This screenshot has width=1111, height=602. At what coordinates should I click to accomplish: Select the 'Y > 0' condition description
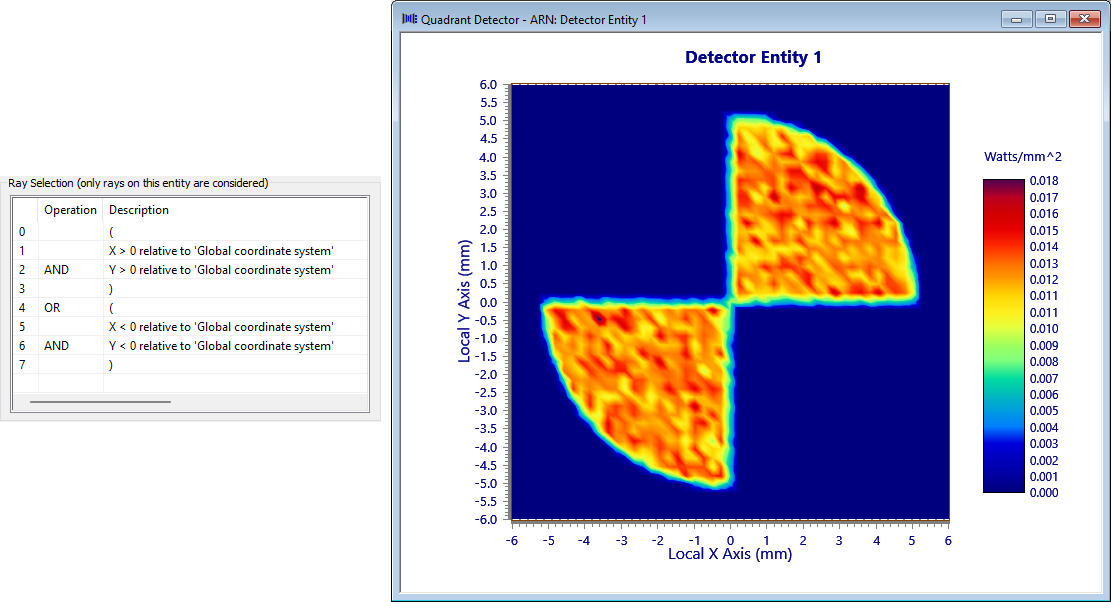click(221, 270)
